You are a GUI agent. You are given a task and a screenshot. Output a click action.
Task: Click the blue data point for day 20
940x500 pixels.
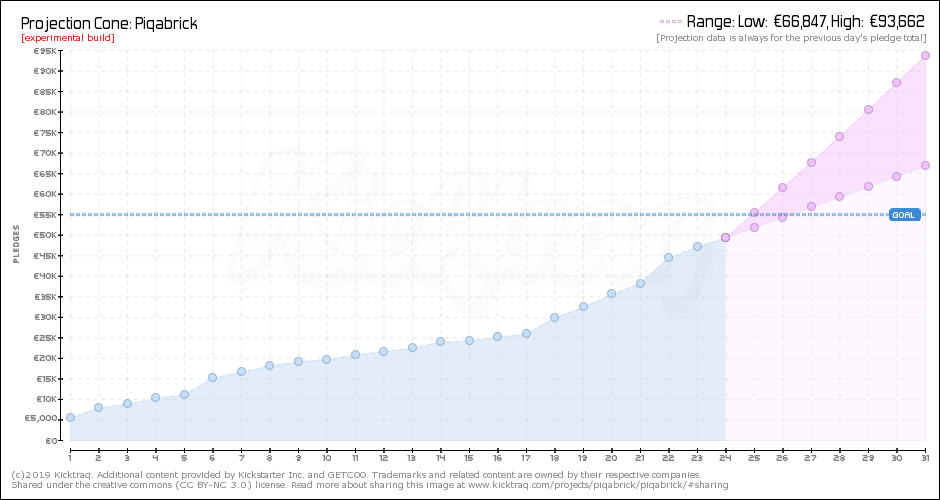coord(611,294)
